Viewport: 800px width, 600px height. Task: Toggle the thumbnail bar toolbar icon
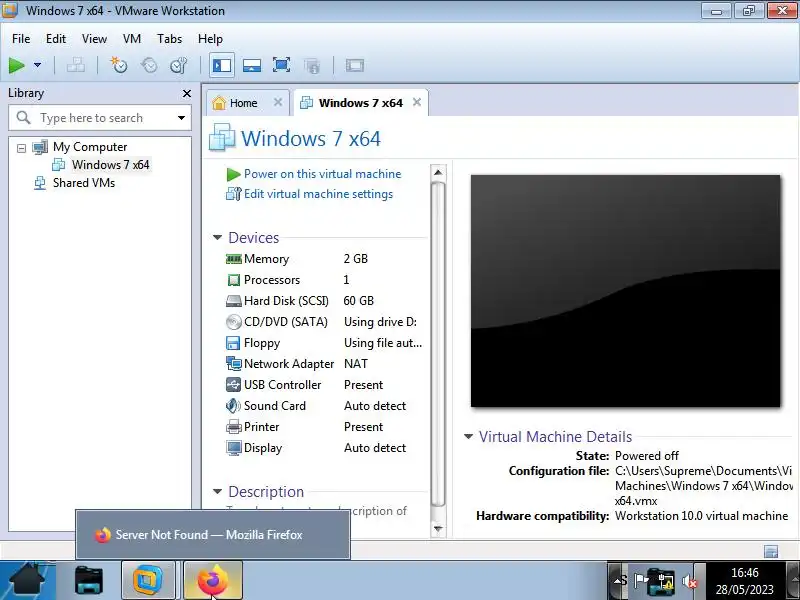[x=252, y=65]
